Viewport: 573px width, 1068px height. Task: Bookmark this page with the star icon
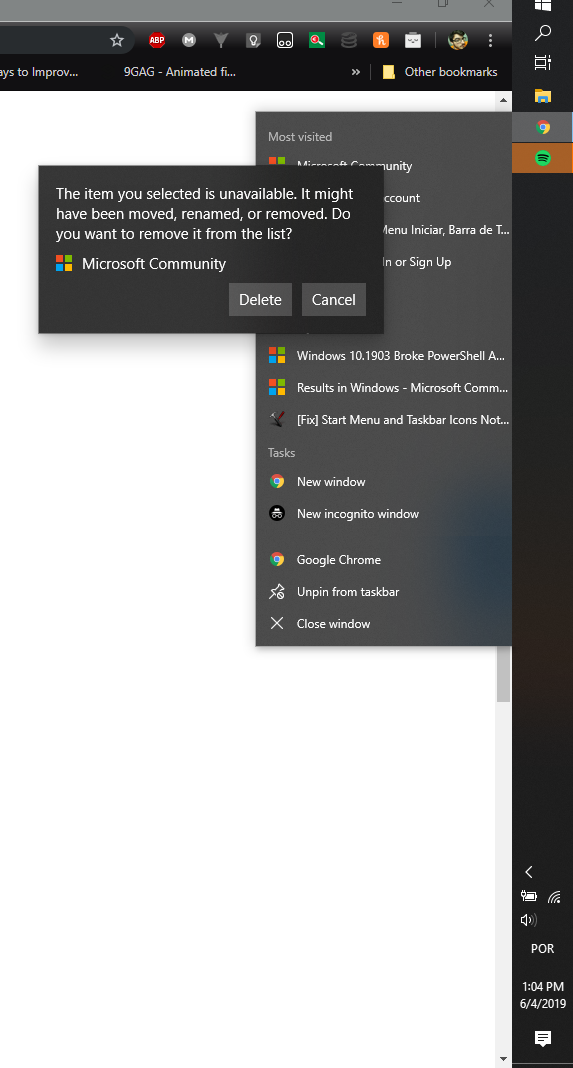(x=117, y=40)
